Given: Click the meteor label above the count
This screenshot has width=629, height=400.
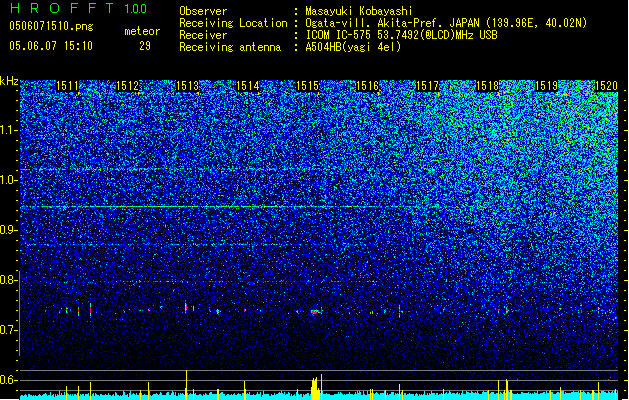Looking at the screenshot, I should pos(142,31).
